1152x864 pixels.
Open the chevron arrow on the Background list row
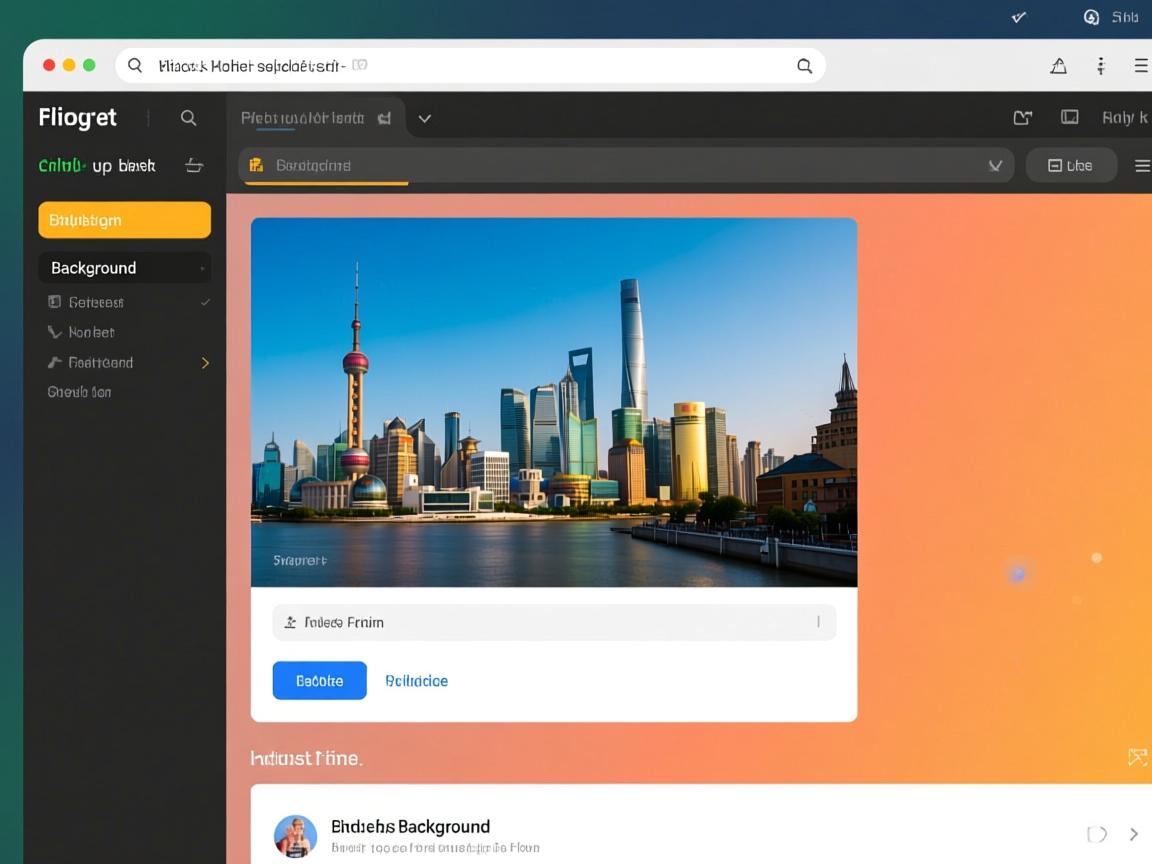click(1134, 834)
